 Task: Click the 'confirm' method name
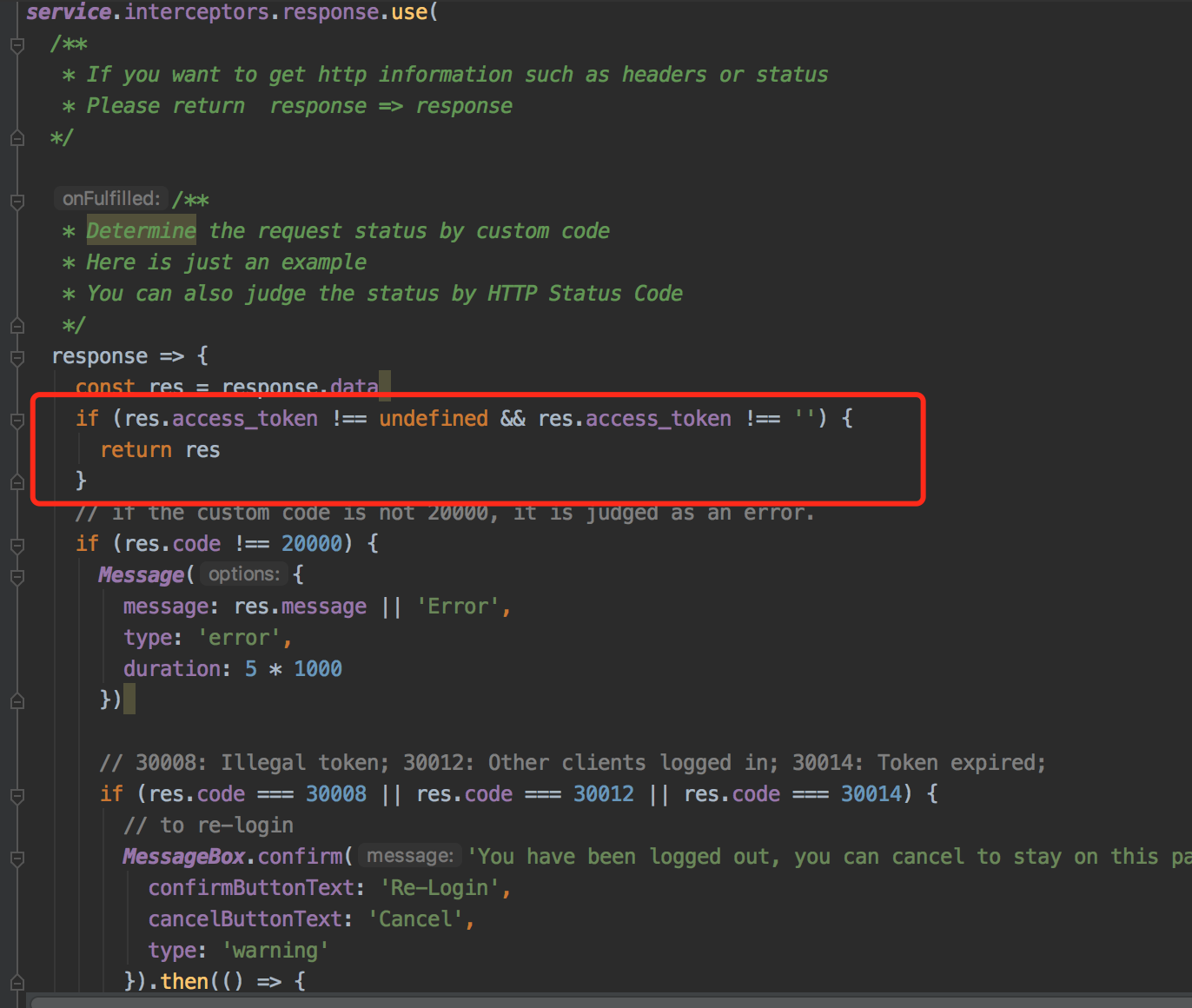pos(300,857)
